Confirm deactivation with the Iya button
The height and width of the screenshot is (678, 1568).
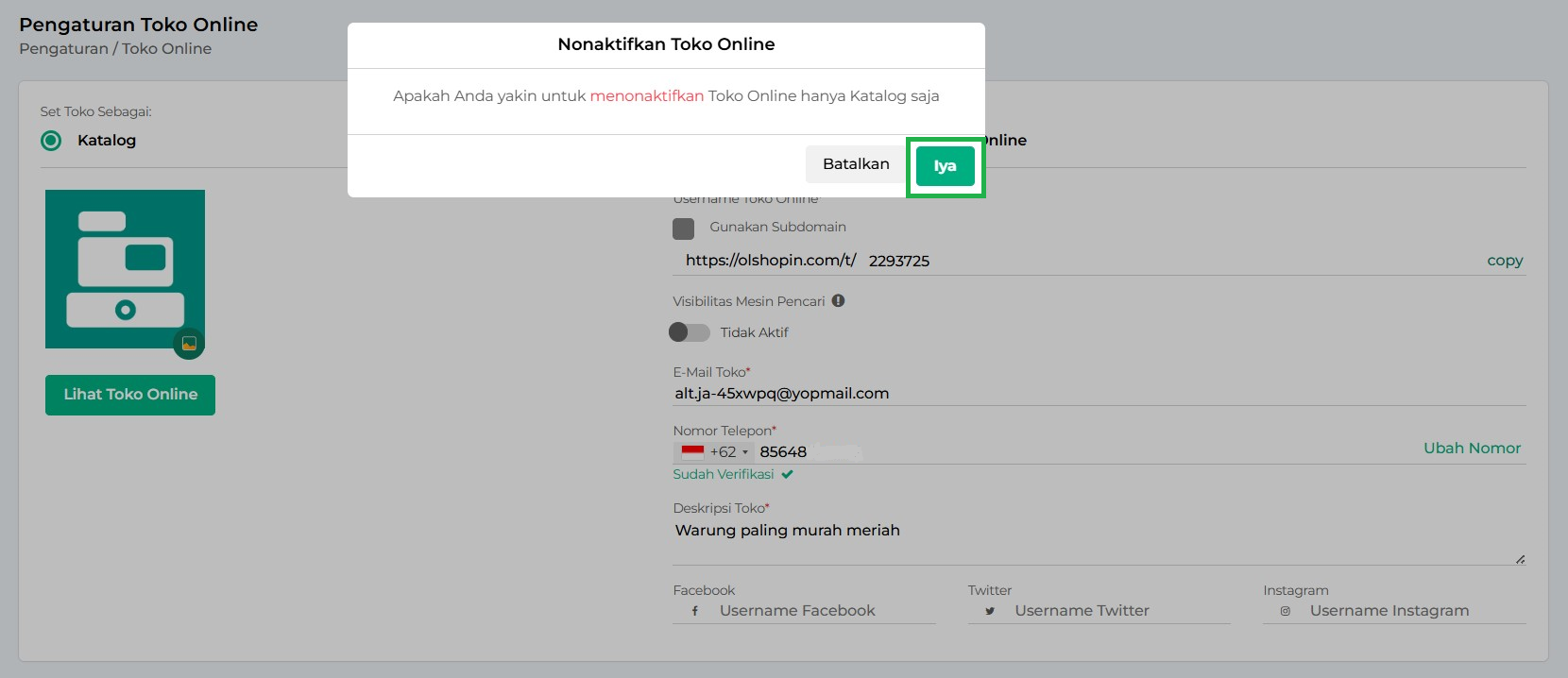(x=945, y=166)
